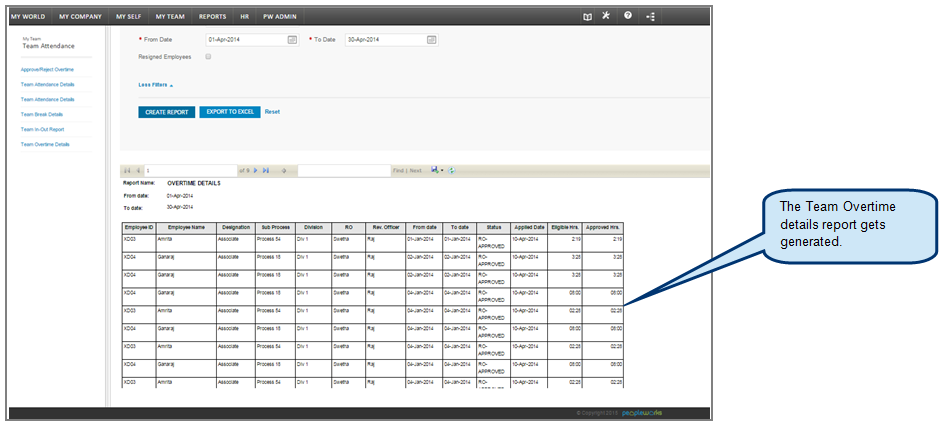Click the report export save icon
This screenshot has width=941, height=423.
434,170
